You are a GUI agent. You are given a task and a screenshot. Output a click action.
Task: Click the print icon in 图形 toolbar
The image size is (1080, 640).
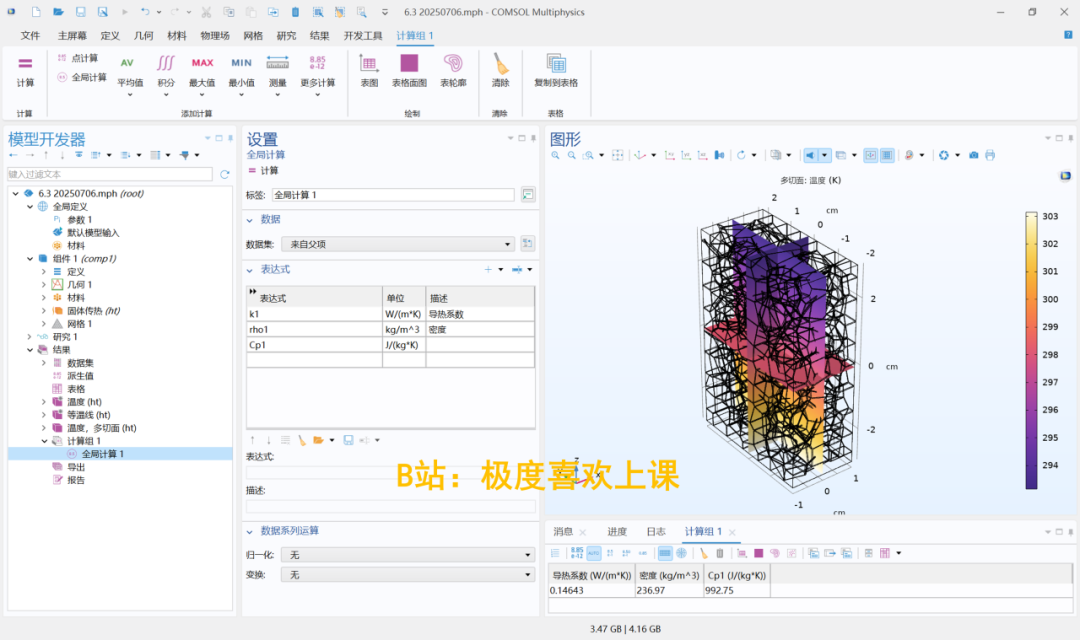tap(990, 156)
